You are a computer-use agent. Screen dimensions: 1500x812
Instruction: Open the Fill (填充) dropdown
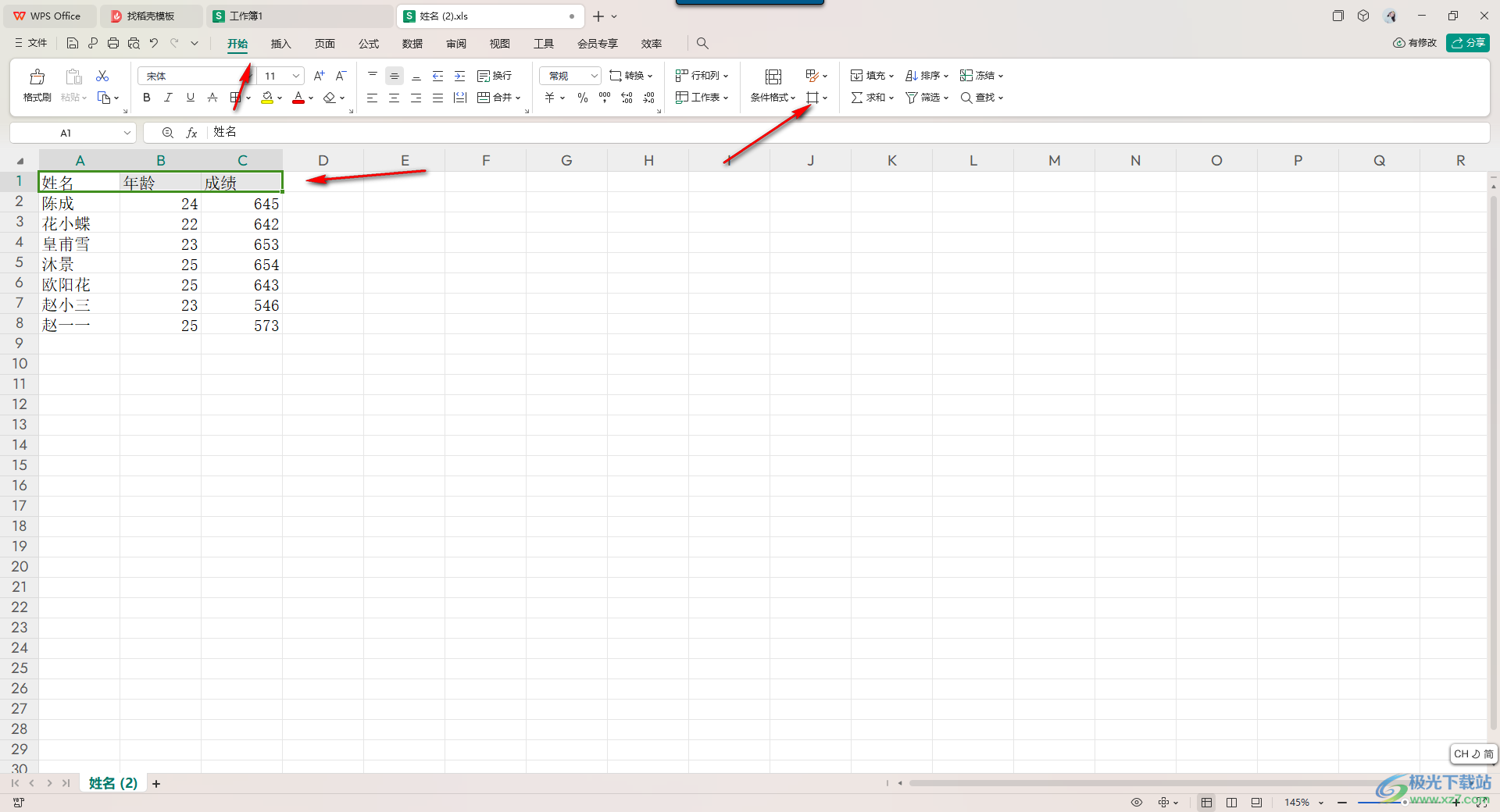872,76
